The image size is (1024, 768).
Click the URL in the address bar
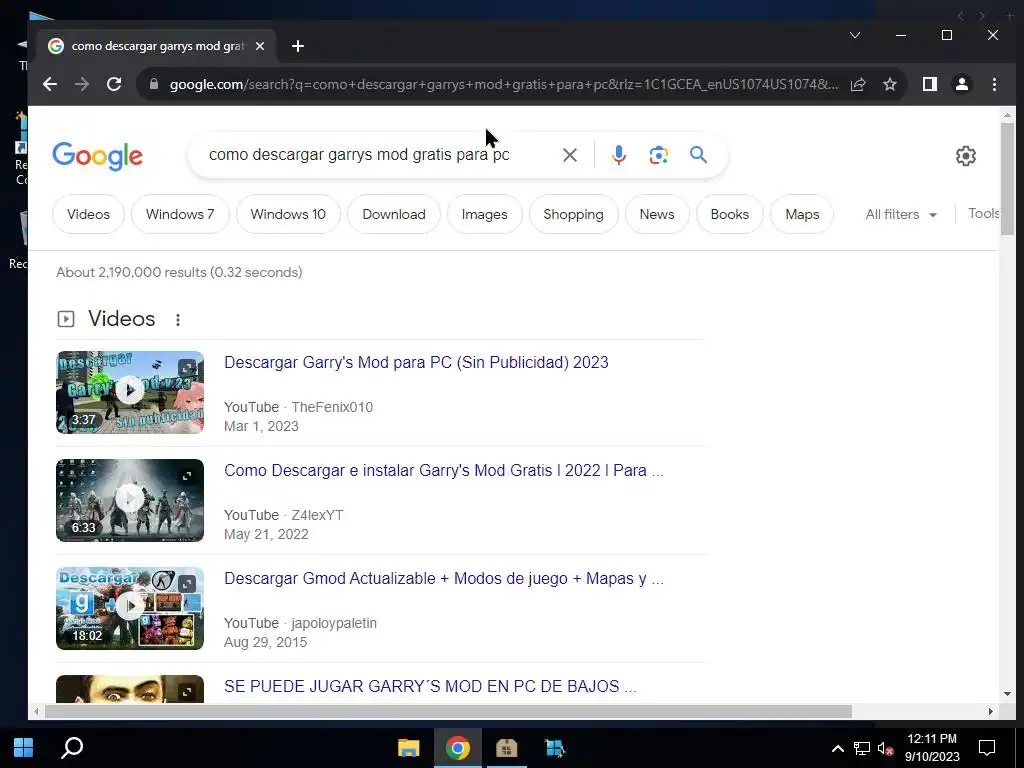click(503, 84)
